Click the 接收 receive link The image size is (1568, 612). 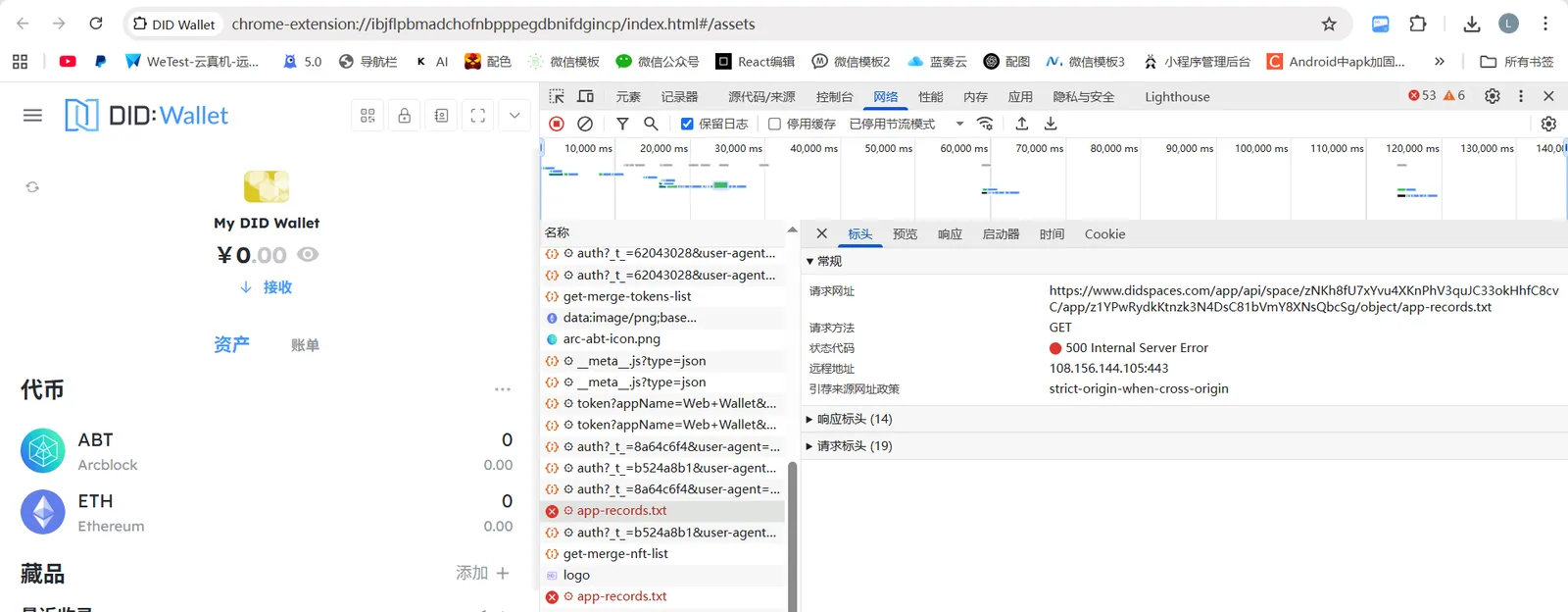click(x=267, y=287)
